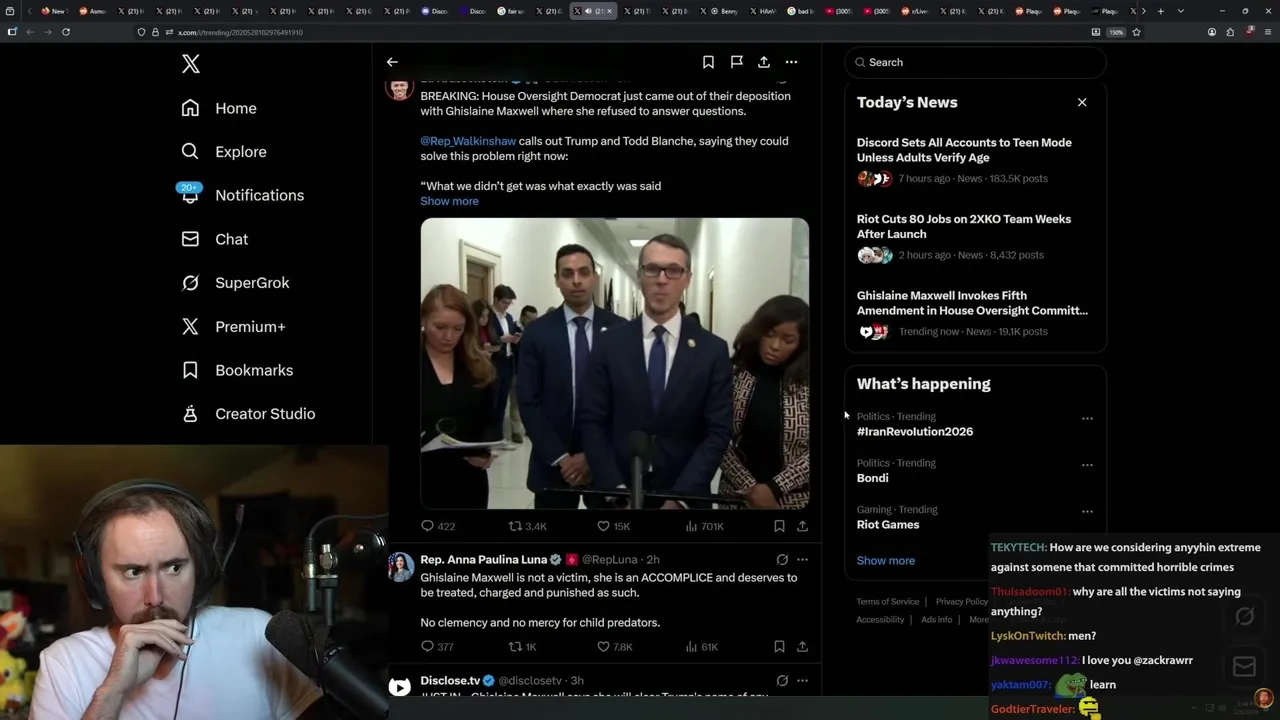Open Rep. Anna Paulina Luna's avatar

[400, 567]
